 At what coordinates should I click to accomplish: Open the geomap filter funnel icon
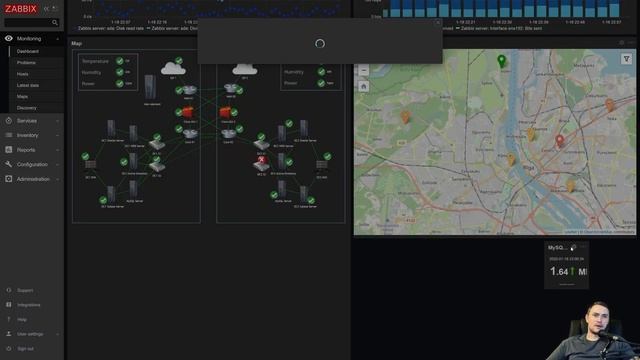click(627, 59)
